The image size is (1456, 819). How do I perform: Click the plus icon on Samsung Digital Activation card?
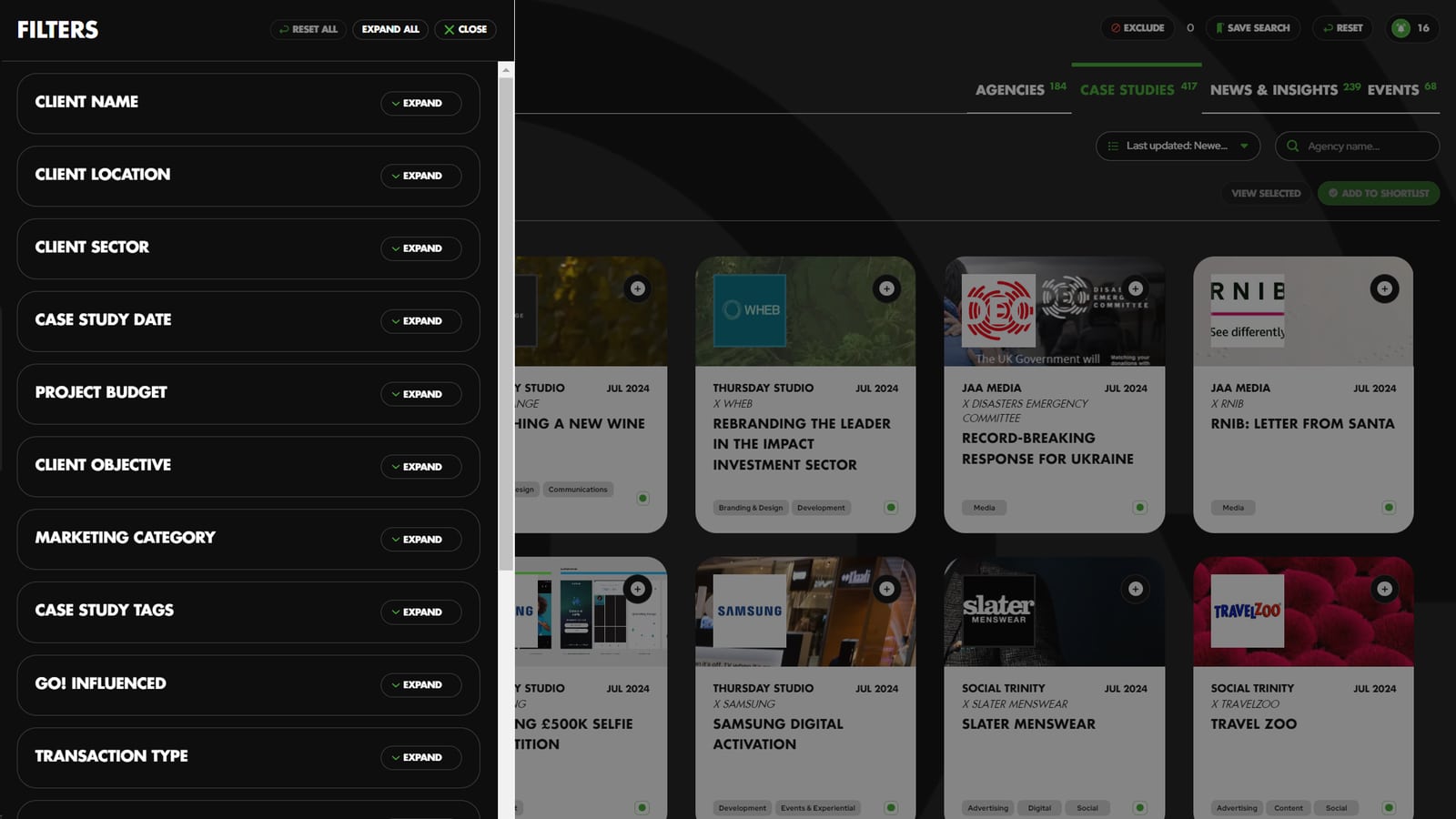(886, 589)
